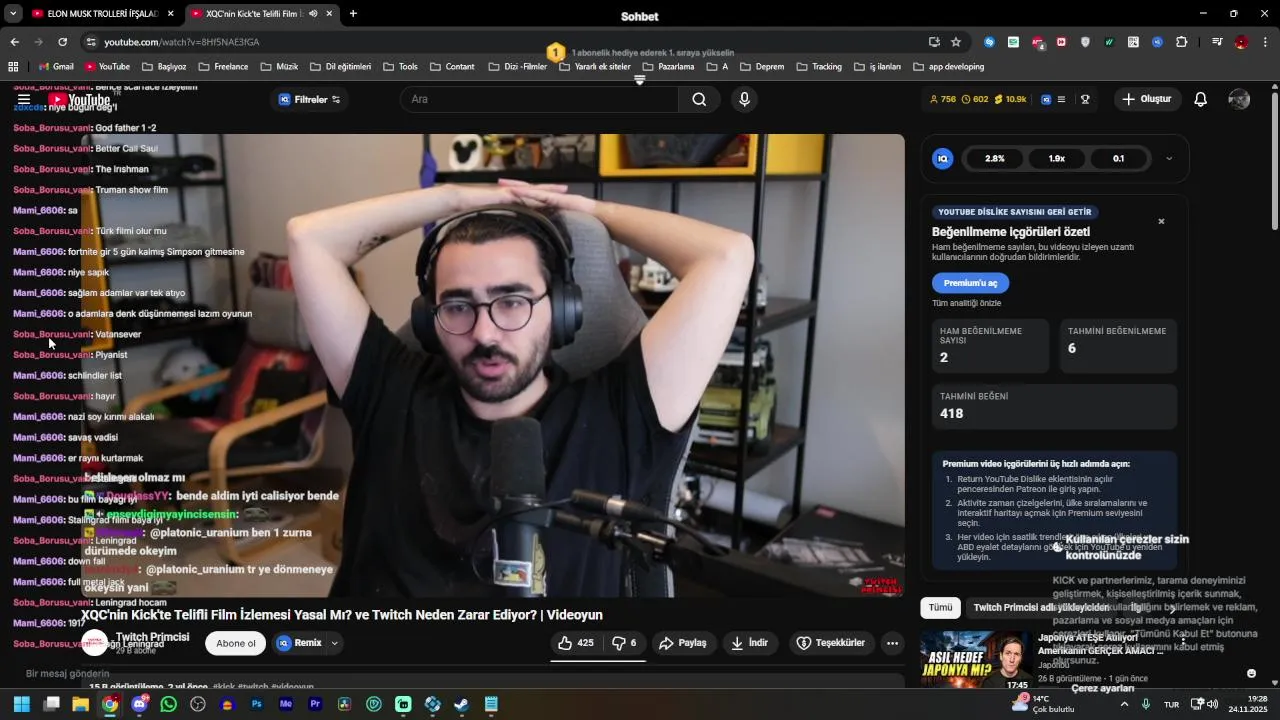Screen dimensions: 1280x720
Task: Click the Oluştur create button
Action: click(x=1146, y=99)
